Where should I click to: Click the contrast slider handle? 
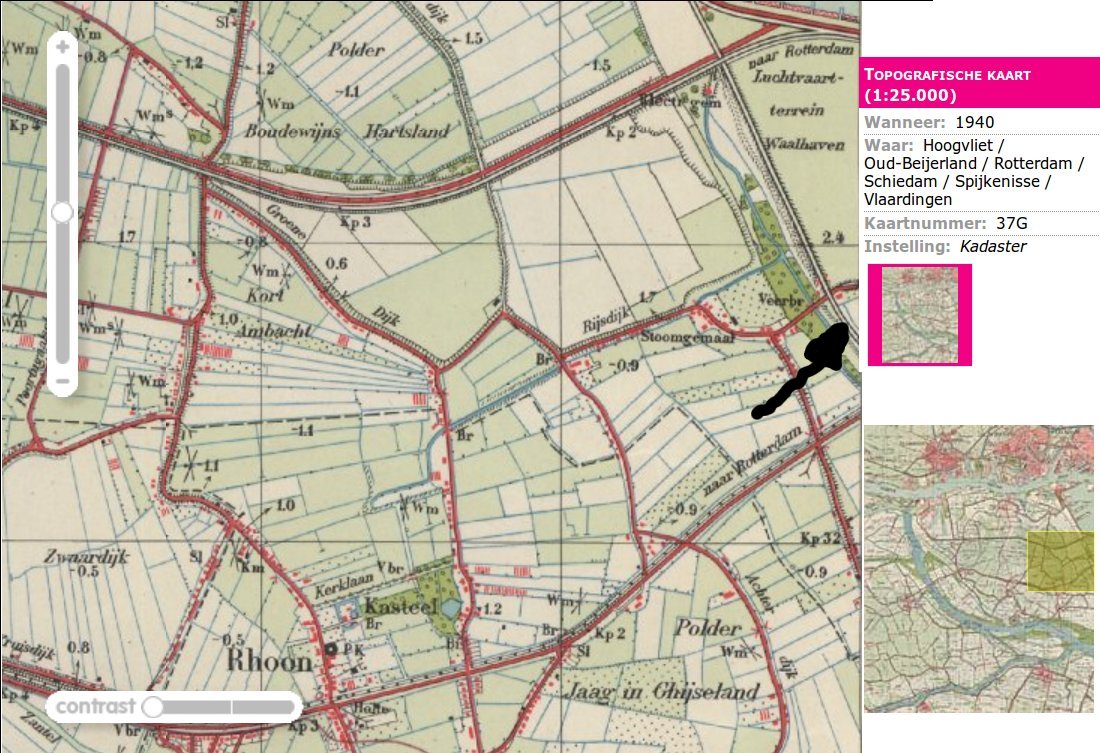point(153,707)
